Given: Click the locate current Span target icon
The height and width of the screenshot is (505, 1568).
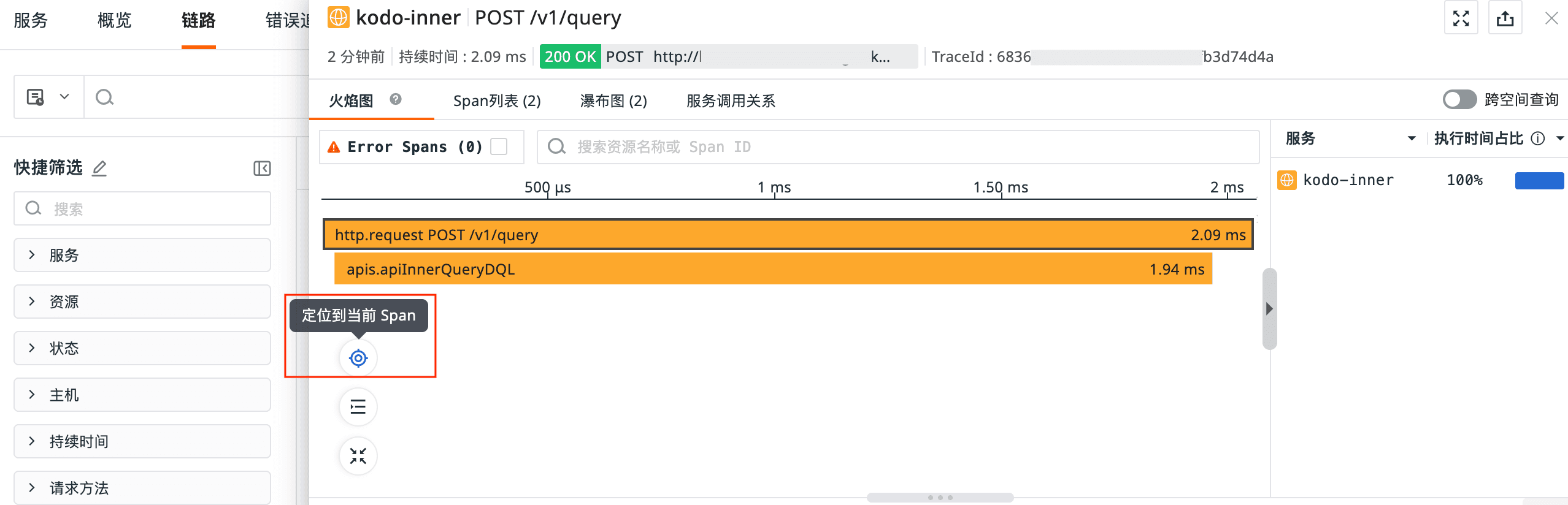Looking at the screenshot, I should tap(358, 358).
